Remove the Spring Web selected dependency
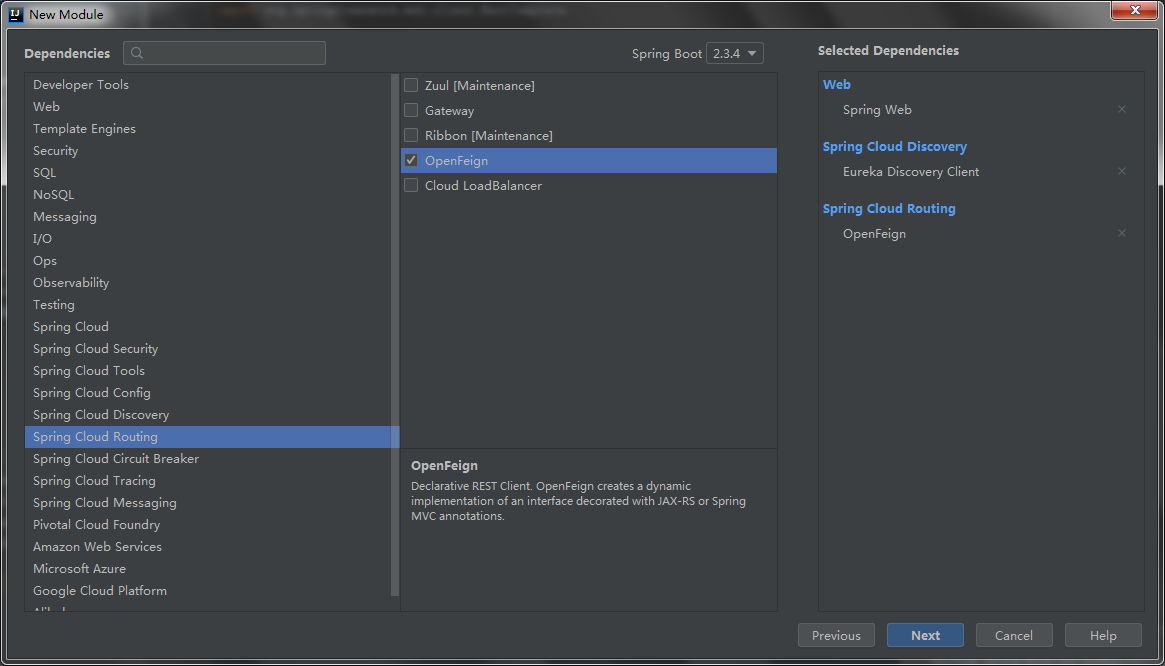This screenshot has height=666, width=1165. [1122, 109]
